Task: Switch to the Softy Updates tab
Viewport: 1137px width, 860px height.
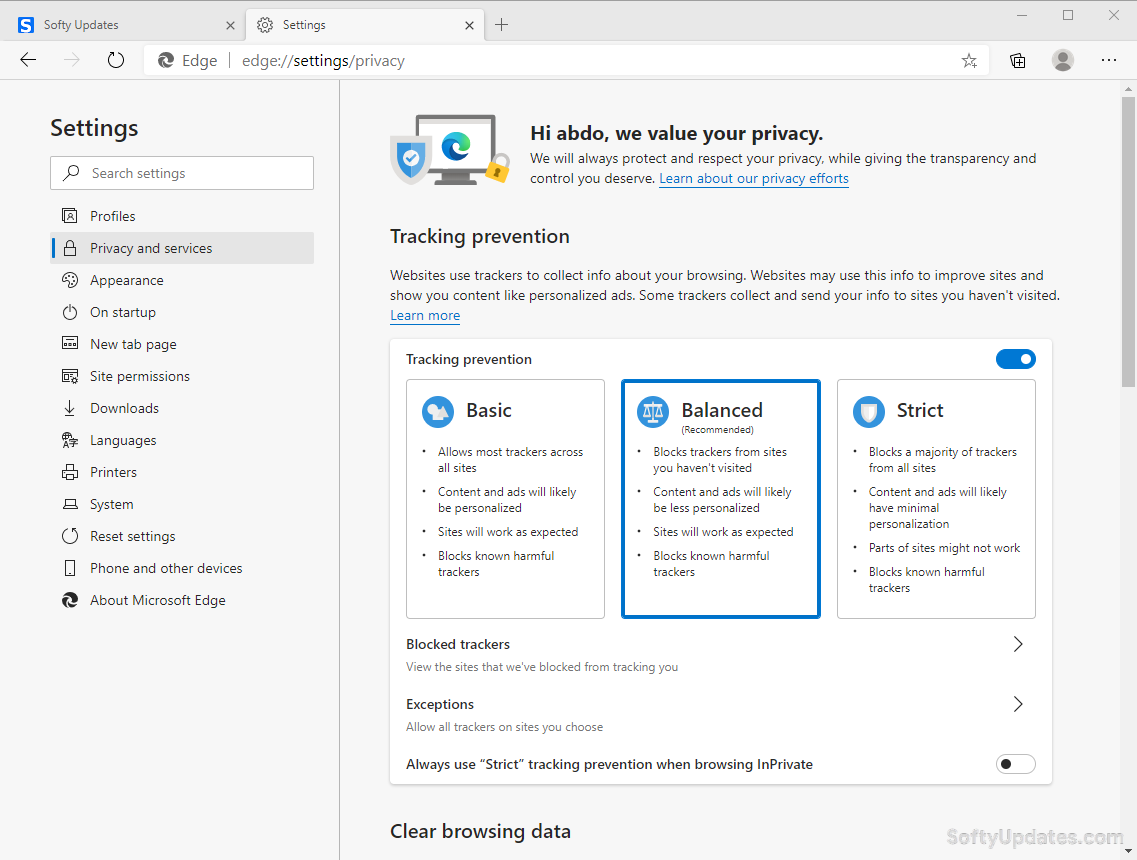Action: 122,25
